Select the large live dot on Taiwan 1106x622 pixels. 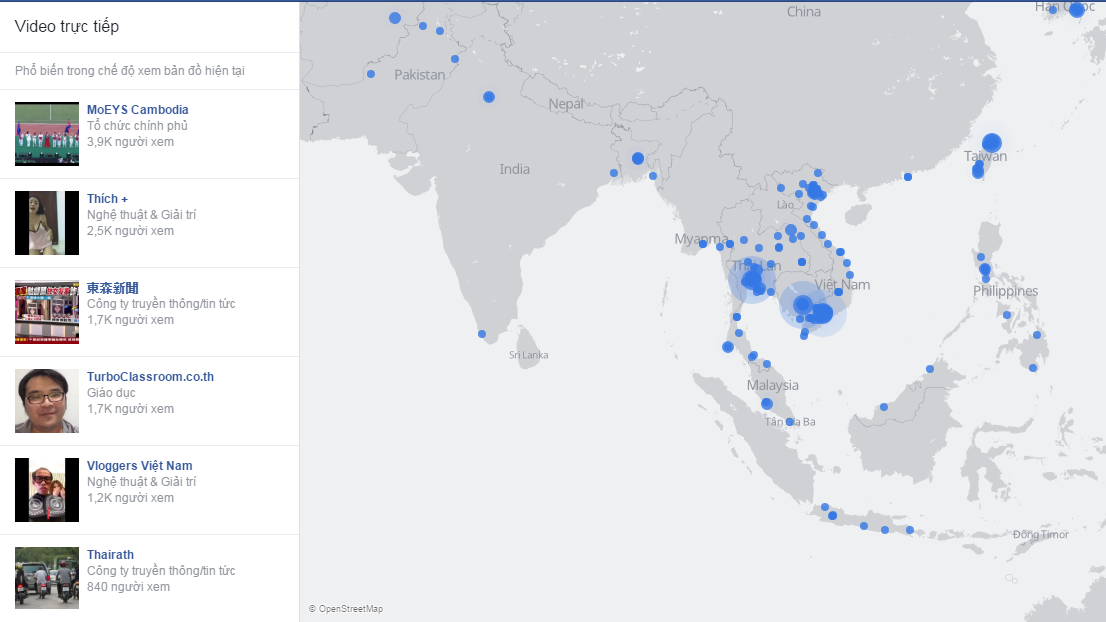point(992,143)
